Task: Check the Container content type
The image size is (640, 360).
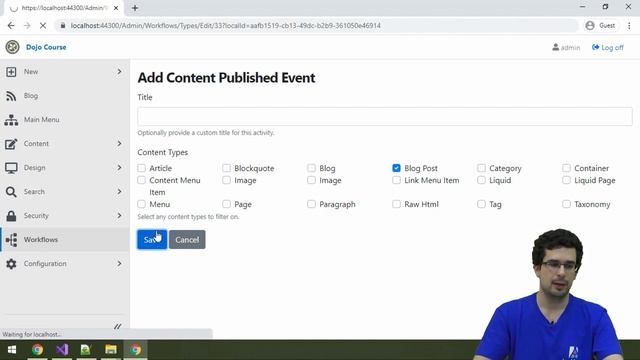Action: point(566,168)
